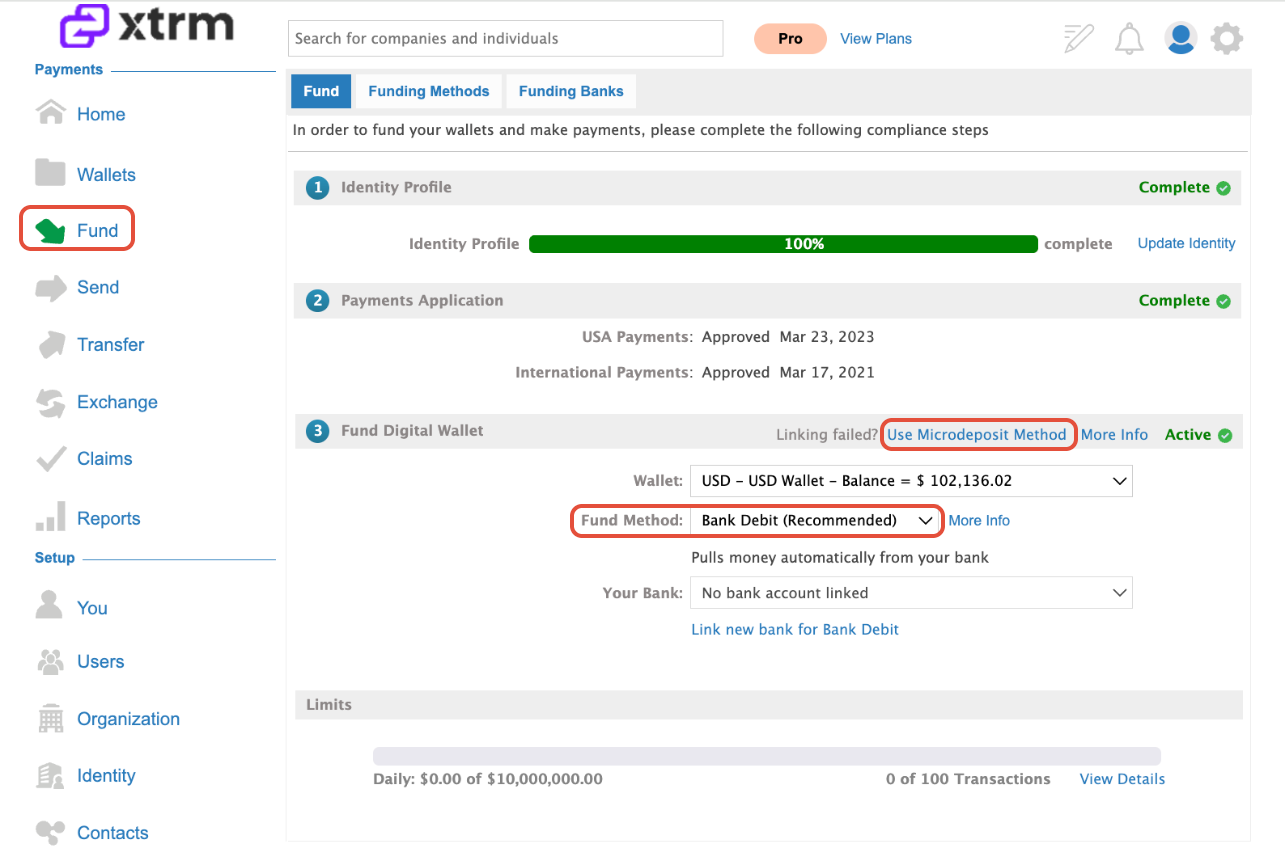This screenshot has height=865, width=1285.
Task: Click the 'Approved Mar 23, 2023' USA Payments value
Action: coord(788,337)
